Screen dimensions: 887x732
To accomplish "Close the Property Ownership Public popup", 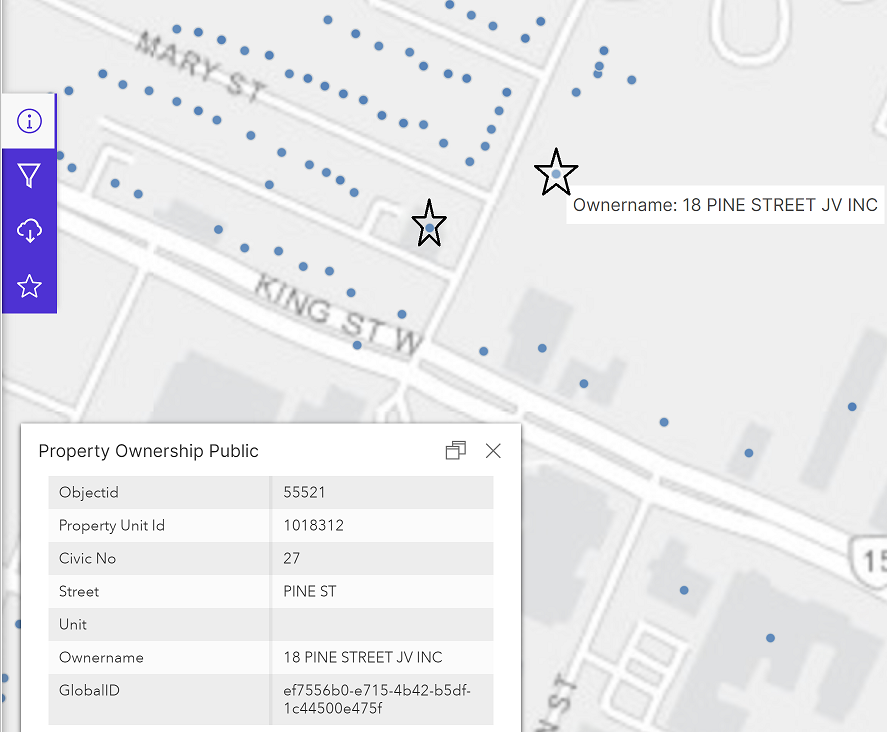I will tap(493, 451).
